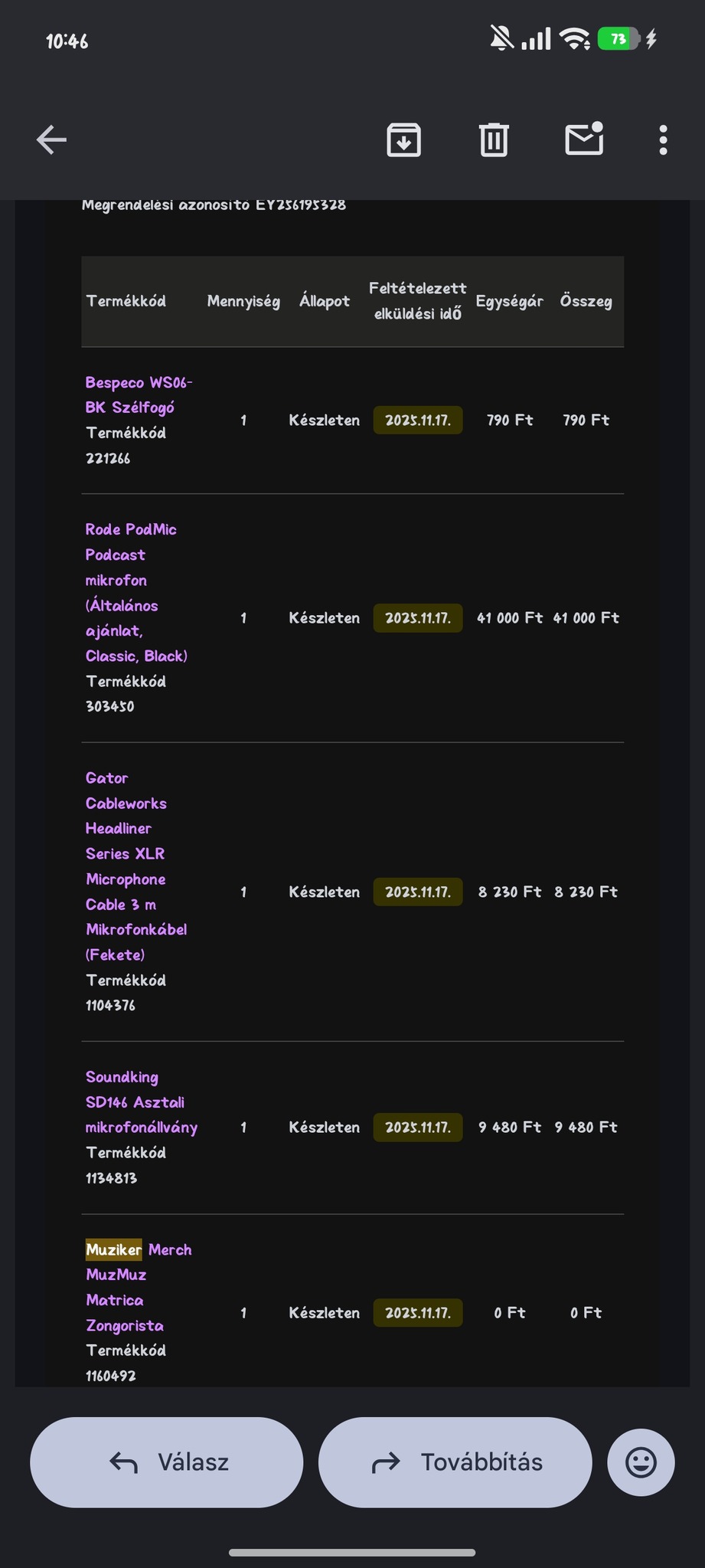Tap the back arrow icon
The image size is (705, 1568).
click(x=52, y=140)
